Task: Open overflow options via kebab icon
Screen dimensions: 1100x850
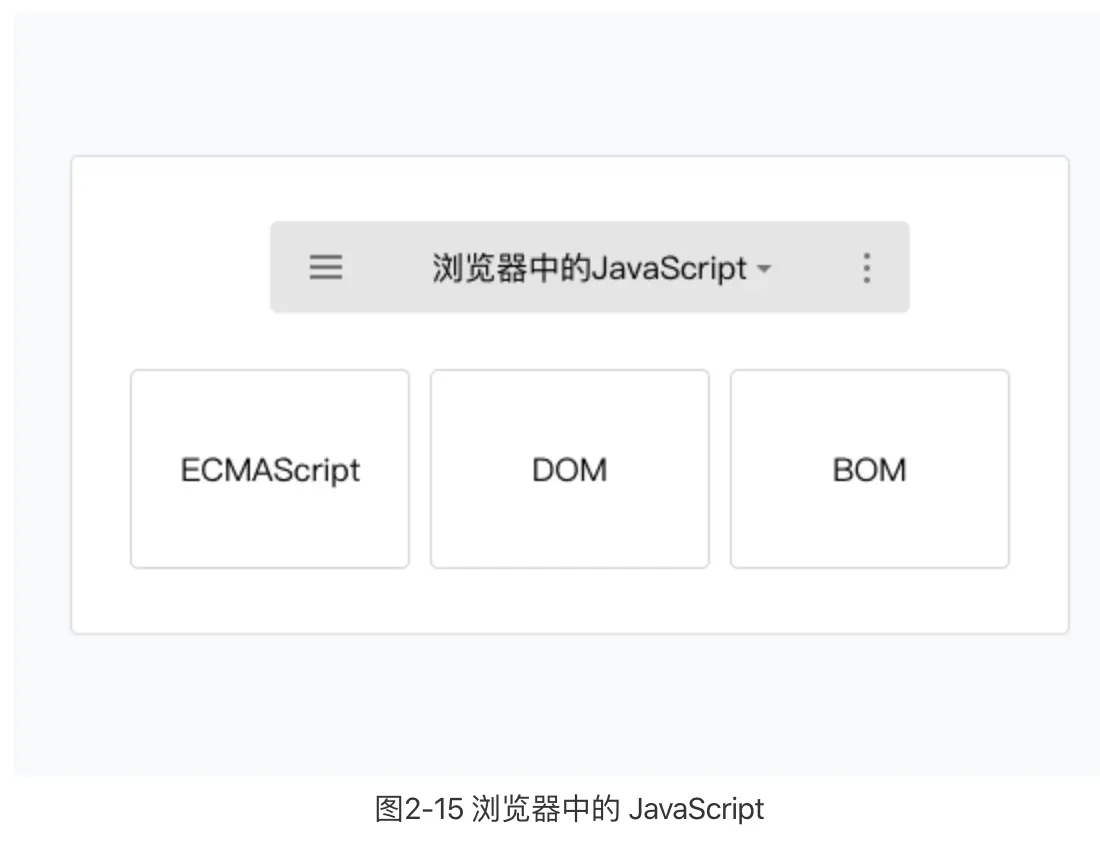Action: click(x=867, y=268)
